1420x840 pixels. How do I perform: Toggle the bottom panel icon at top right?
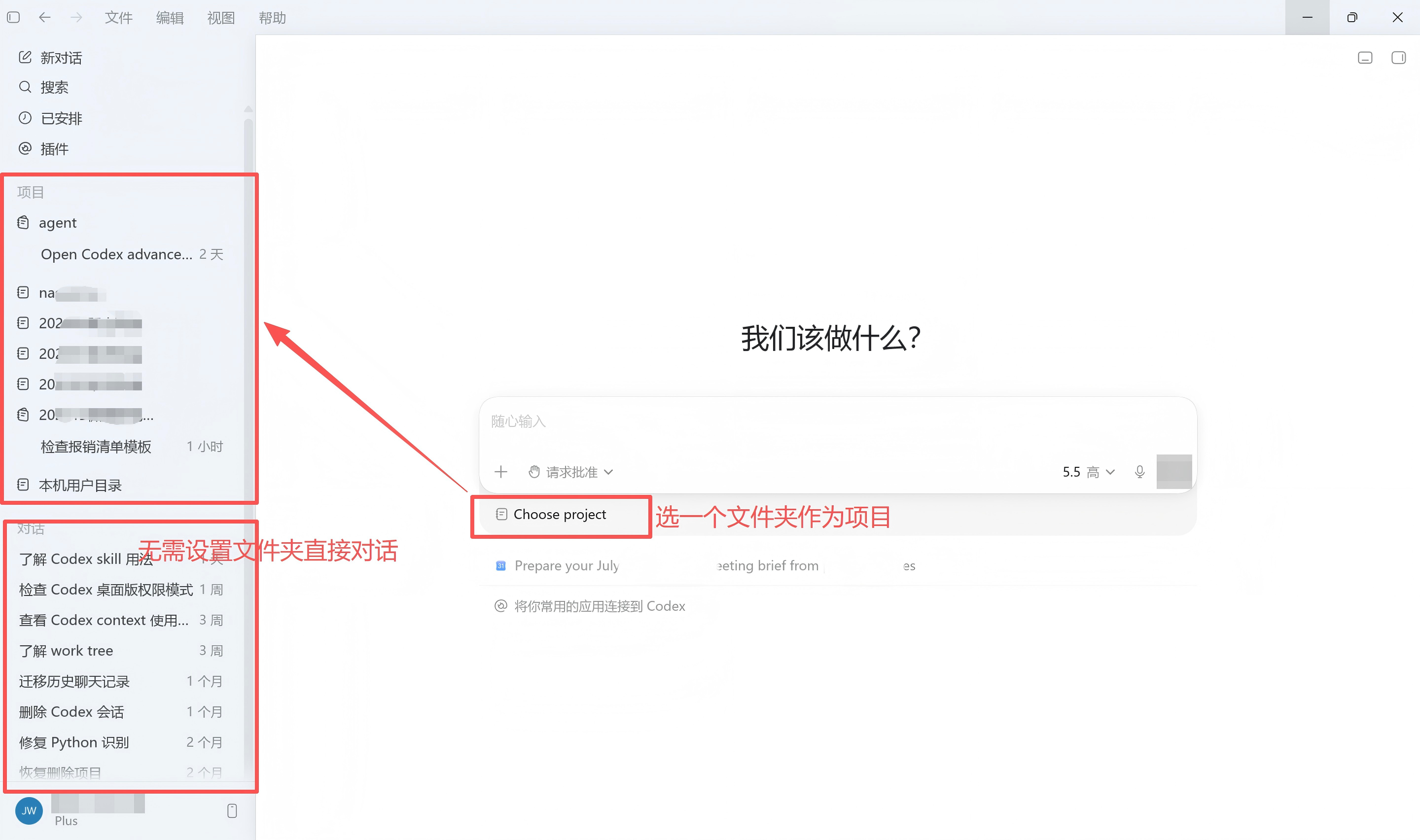coord(1365,58)
